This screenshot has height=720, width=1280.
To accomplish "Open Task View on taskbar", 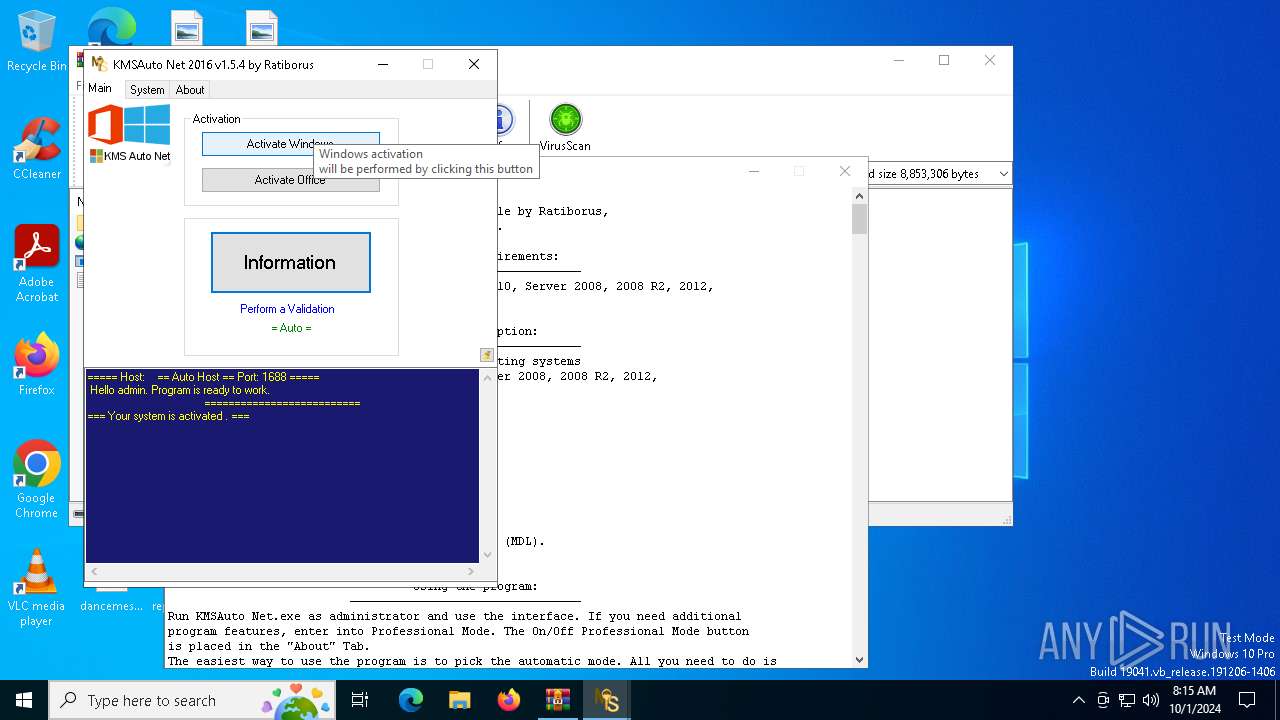I will coord(360,700).
